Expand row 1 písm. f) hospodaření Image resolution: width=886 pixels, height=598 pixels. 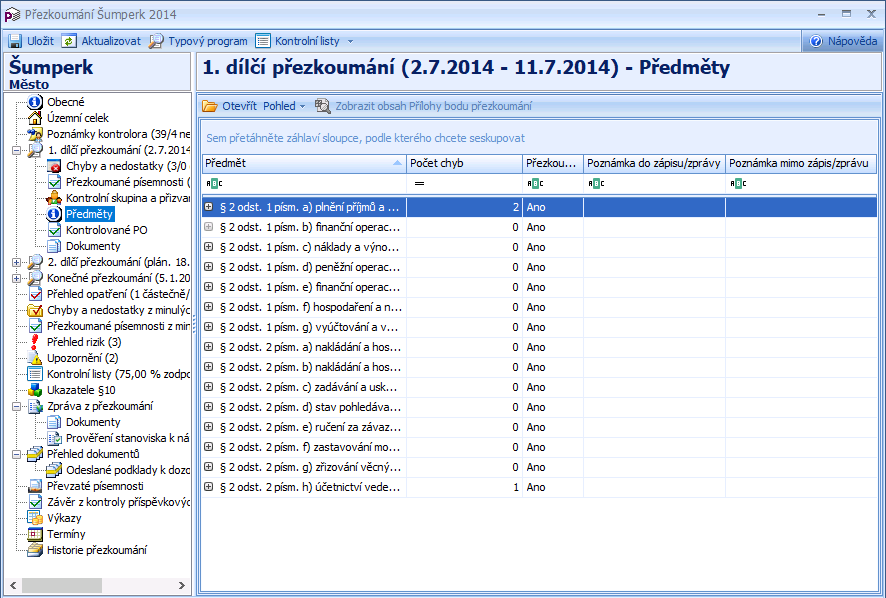click(x=209, y=307)
